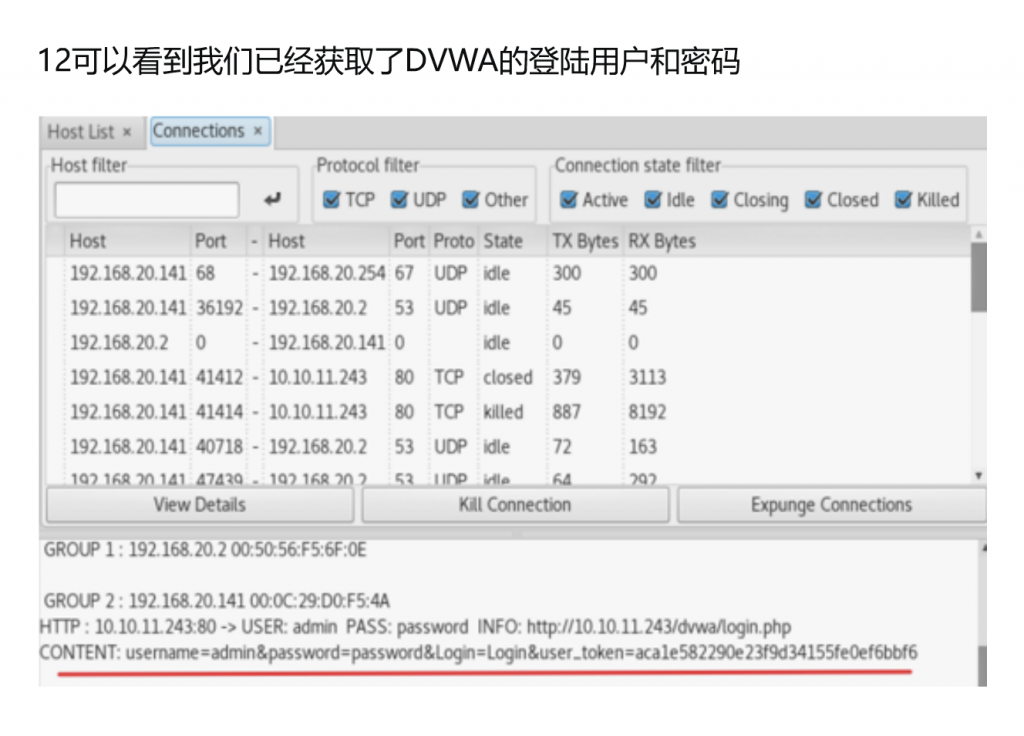Uncheck the Active connection state filter

pos(569,200)
